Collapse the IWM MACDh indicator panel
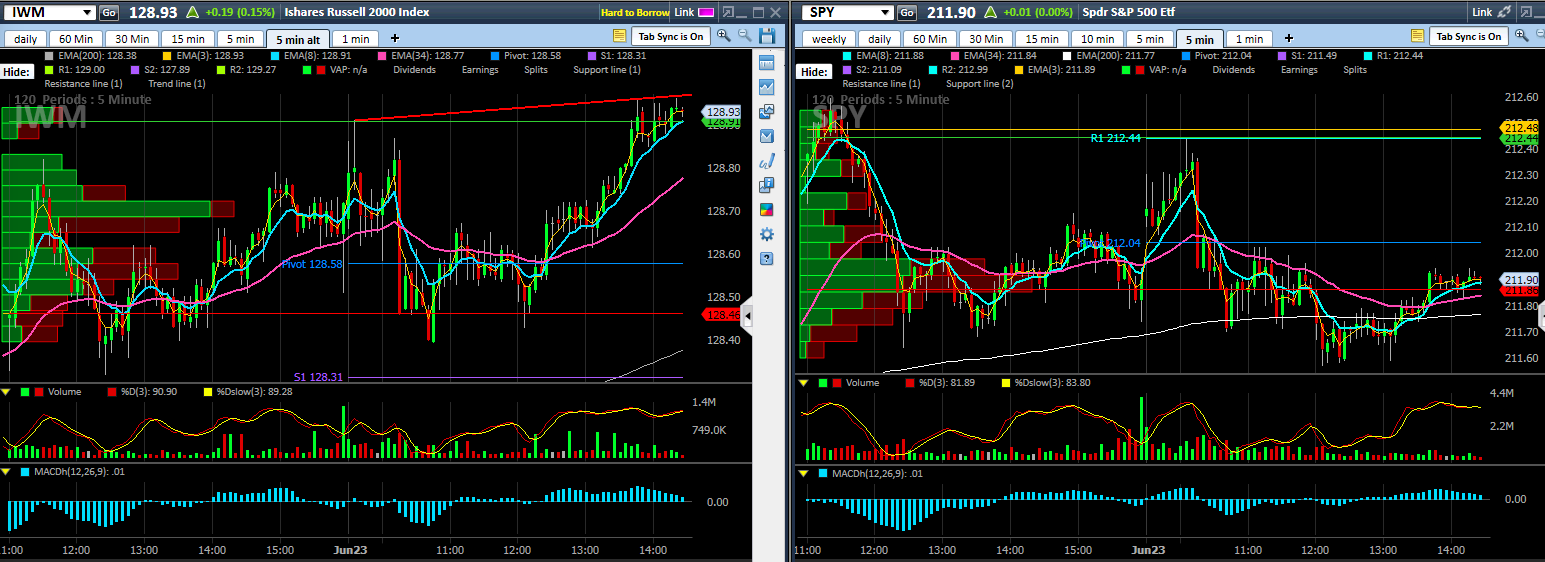The image size is (1545, 562). 7,471
